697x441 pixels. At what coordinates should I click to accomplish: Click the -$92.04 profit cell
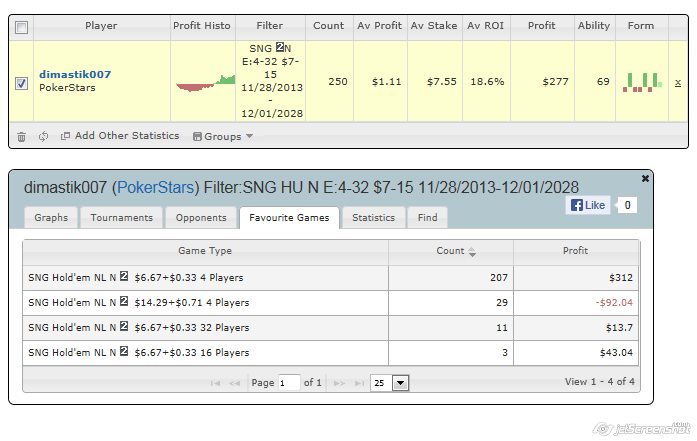coord(576,303)
